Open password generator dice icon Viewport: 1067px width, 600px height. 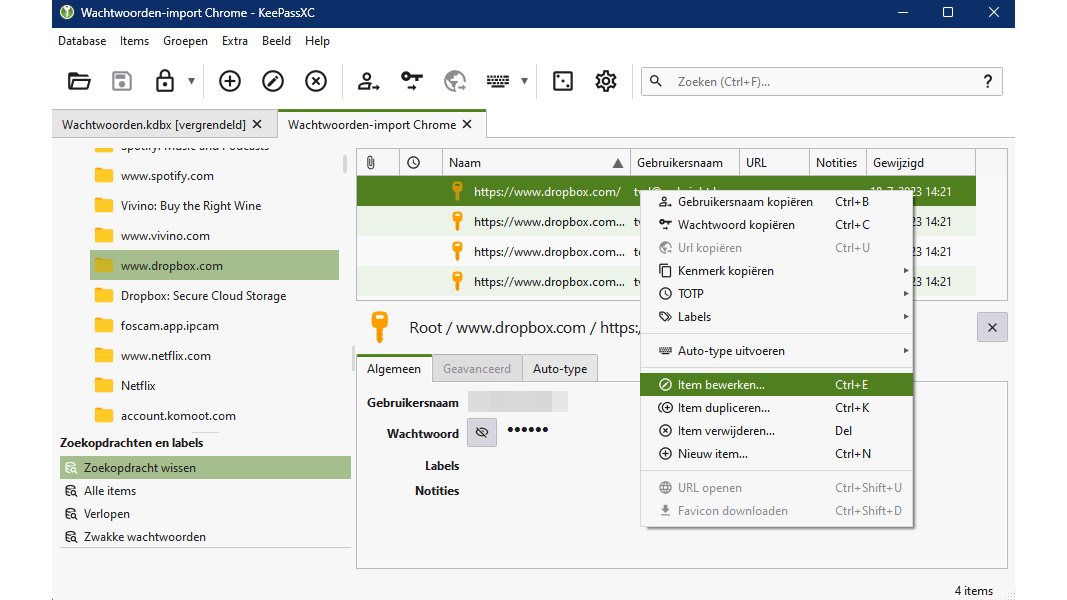(x=563, y=82)
